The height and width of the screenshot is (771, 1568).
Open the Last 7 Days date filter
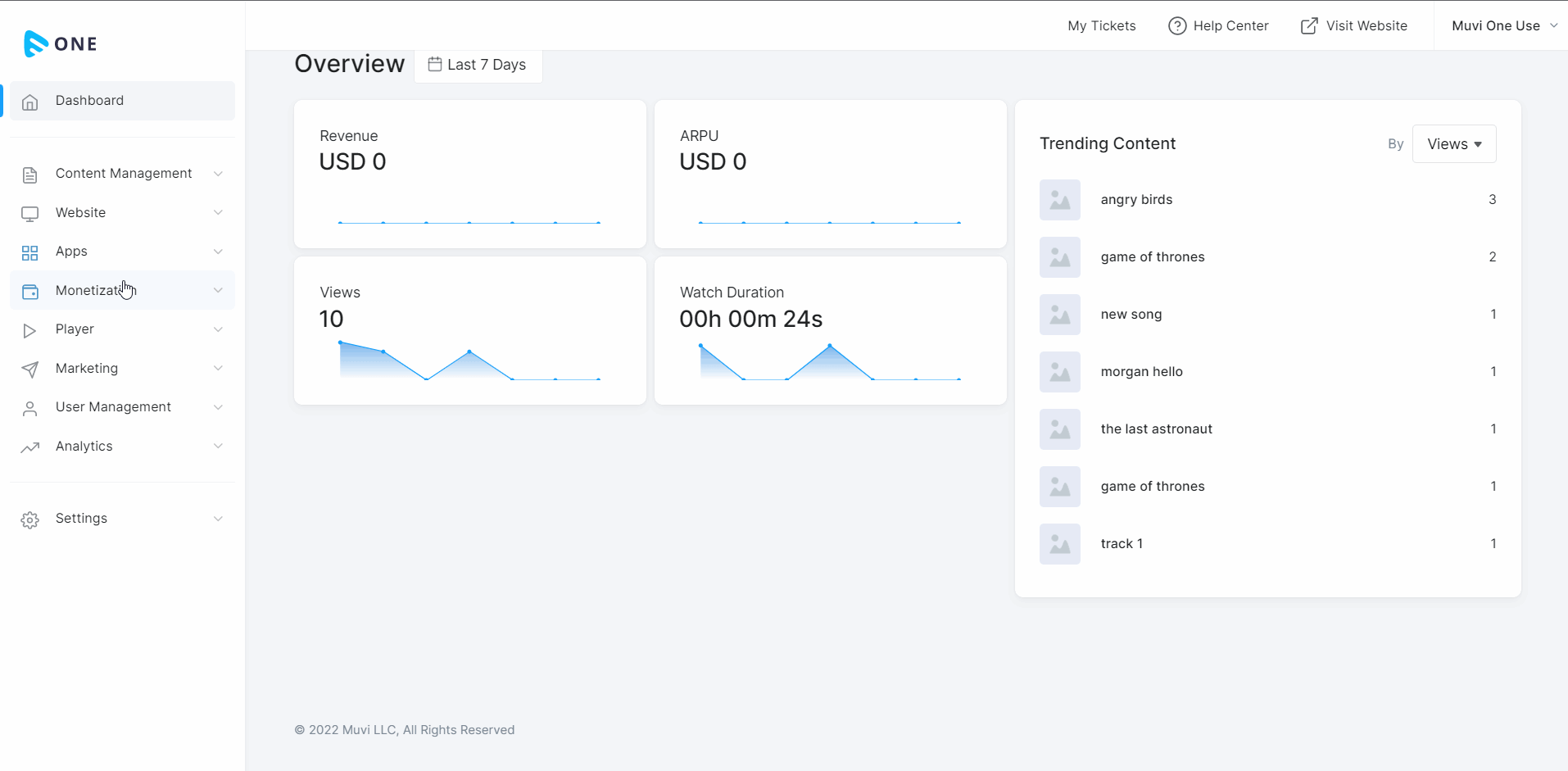coord(478,65)
